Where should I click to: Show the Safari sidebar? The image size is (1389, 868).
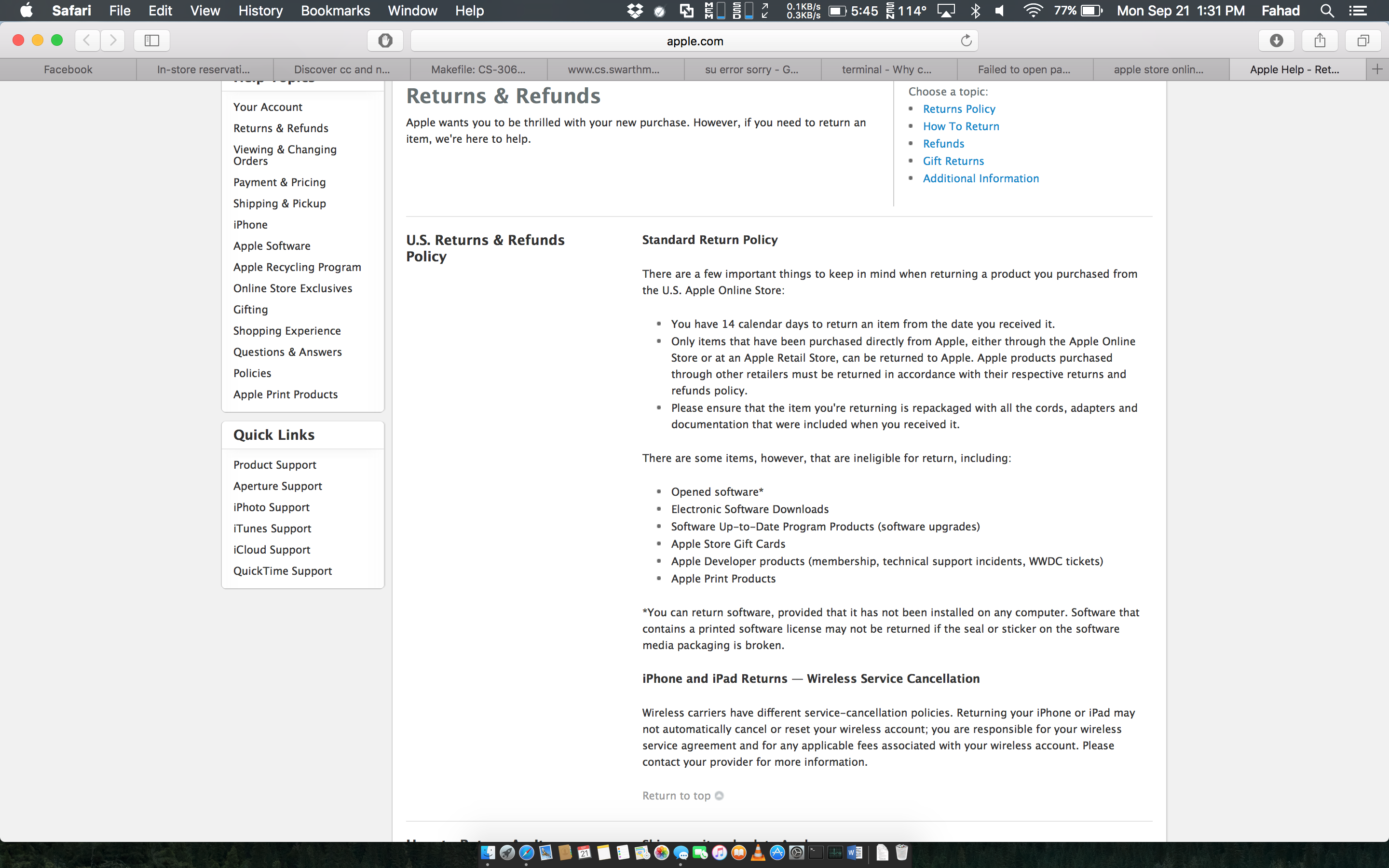[x=151, y=40]
